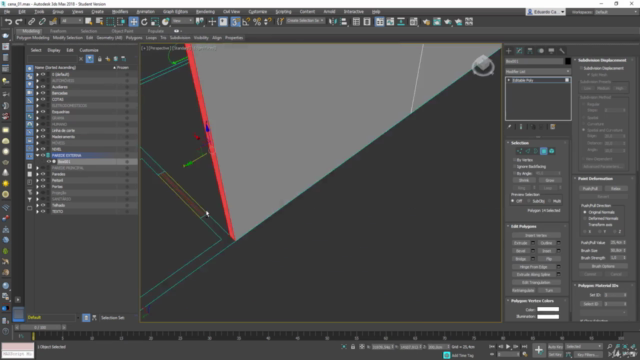Enable the Ignore Backfacing checkbox
Viewport: 640px width, 360px height.
pos(514,167)
